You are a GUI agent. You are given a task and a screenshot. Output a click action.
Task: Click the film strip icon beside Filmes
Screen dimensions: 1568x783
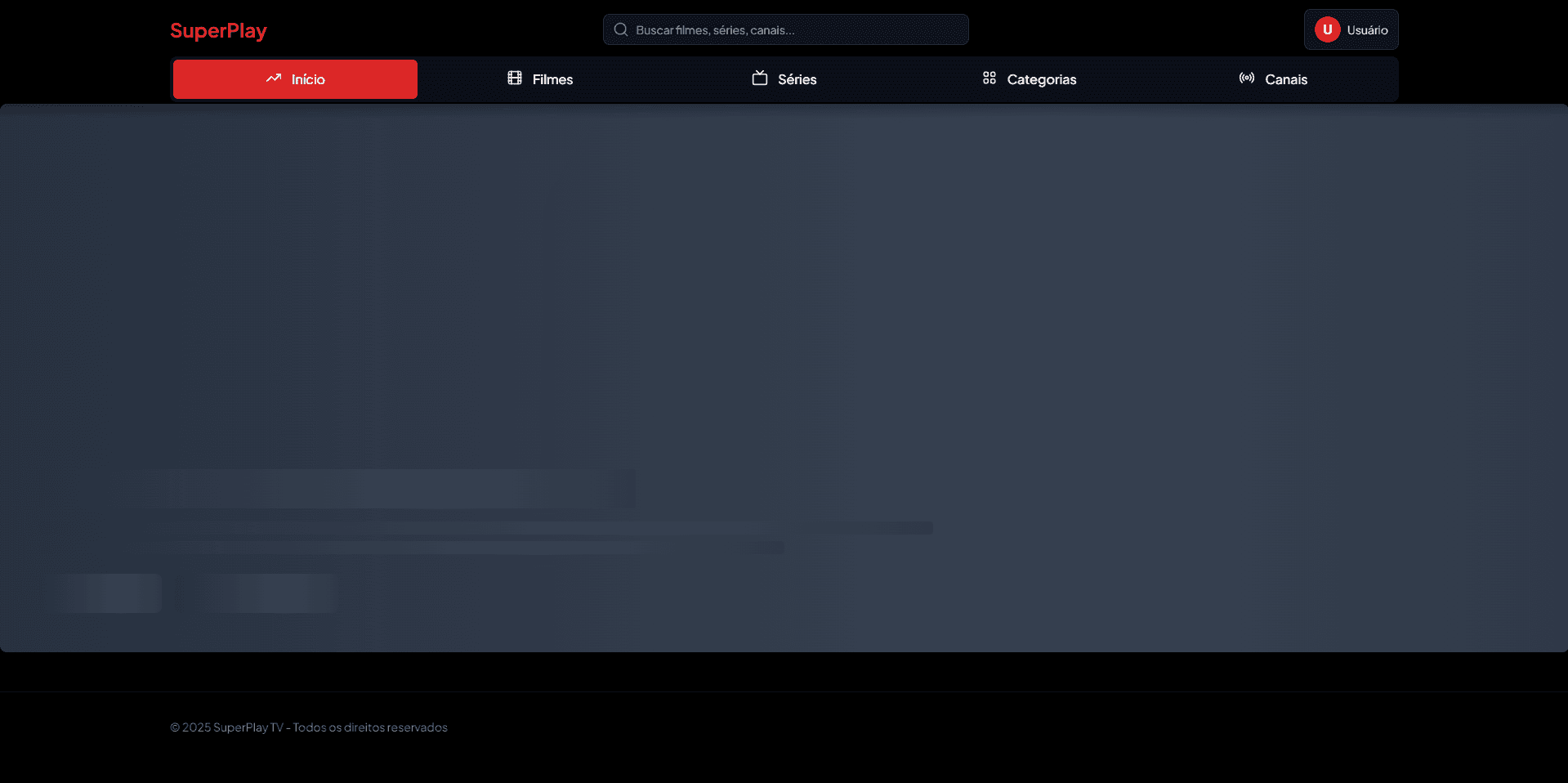click(x=515, y=78)
